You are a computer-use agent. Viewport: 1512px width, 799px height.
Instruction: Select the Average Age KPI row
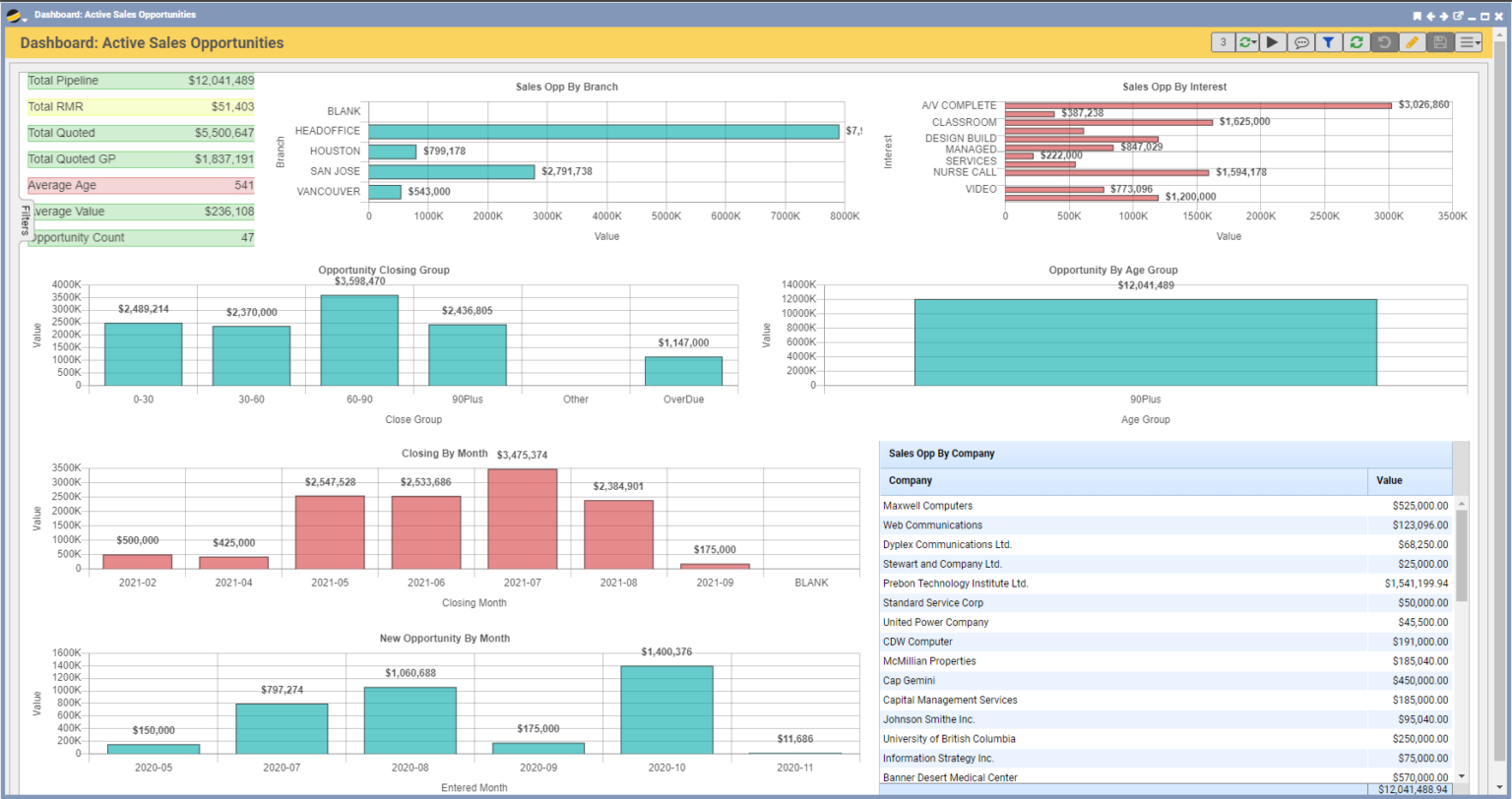pyautogui.click(x=141, y=185)
